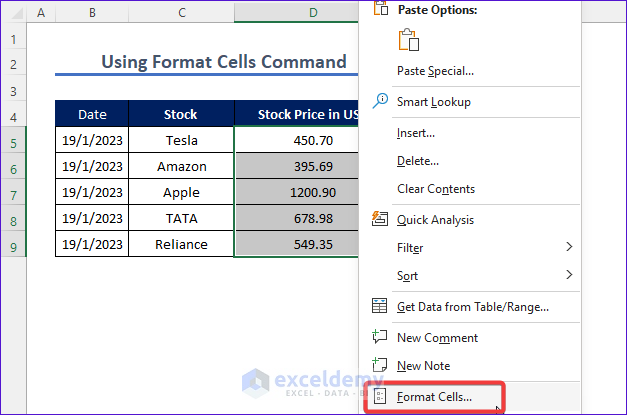627x415 pixels.
Task: Click the Paste clipboard icon under Paste Options
Action: click(x=408, y=40)
